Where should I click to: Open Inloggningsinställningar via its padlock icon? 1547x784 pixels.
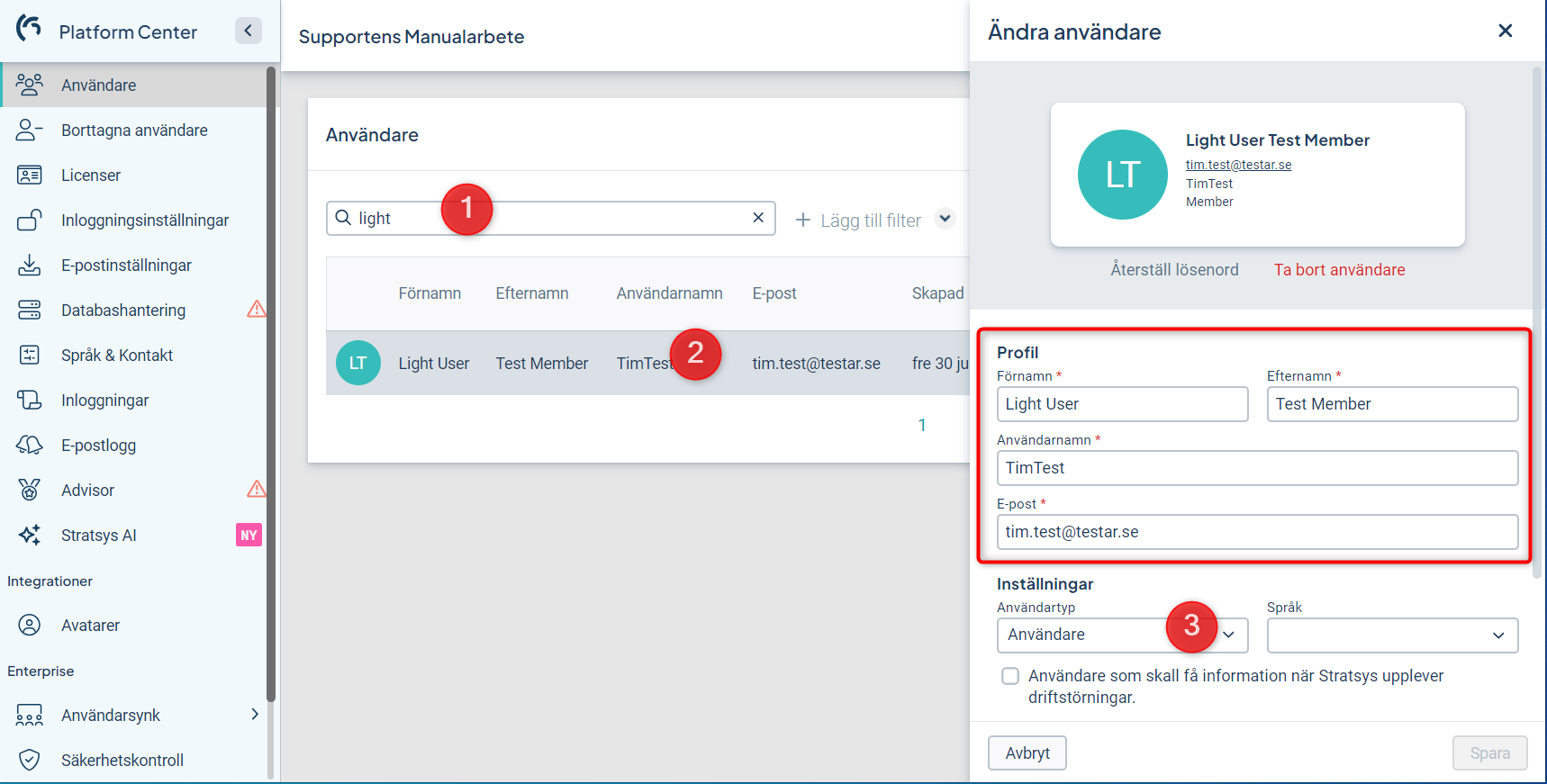(30, 220)
